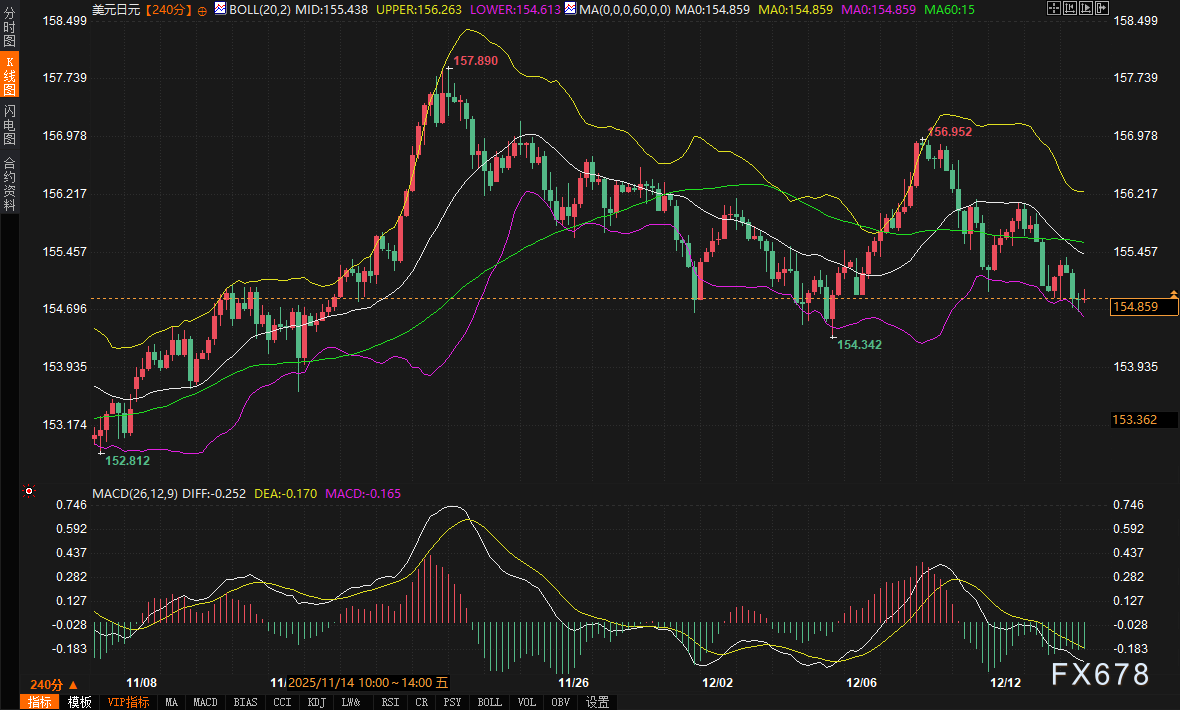Click the last icon in the top-right chart toolbar

coord(1103,8)
